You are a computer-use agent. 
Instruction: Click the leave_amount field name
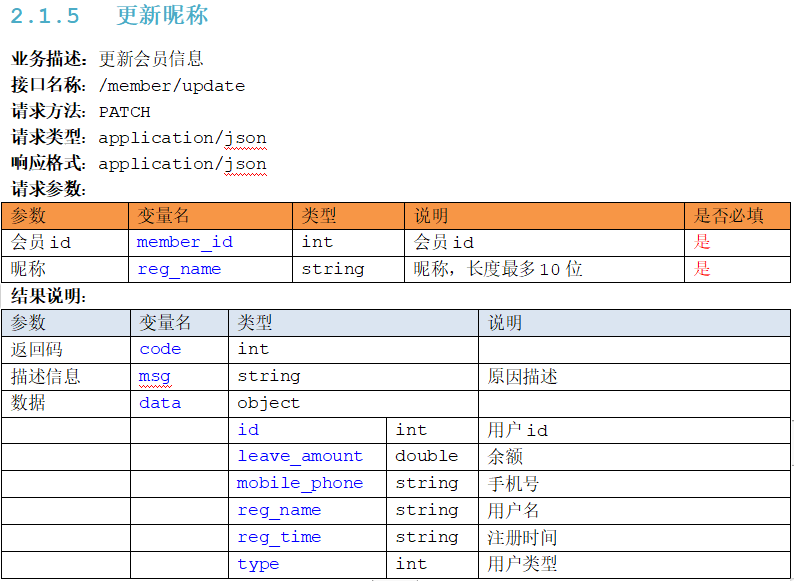pyautogui.click(x=300, y=456)
